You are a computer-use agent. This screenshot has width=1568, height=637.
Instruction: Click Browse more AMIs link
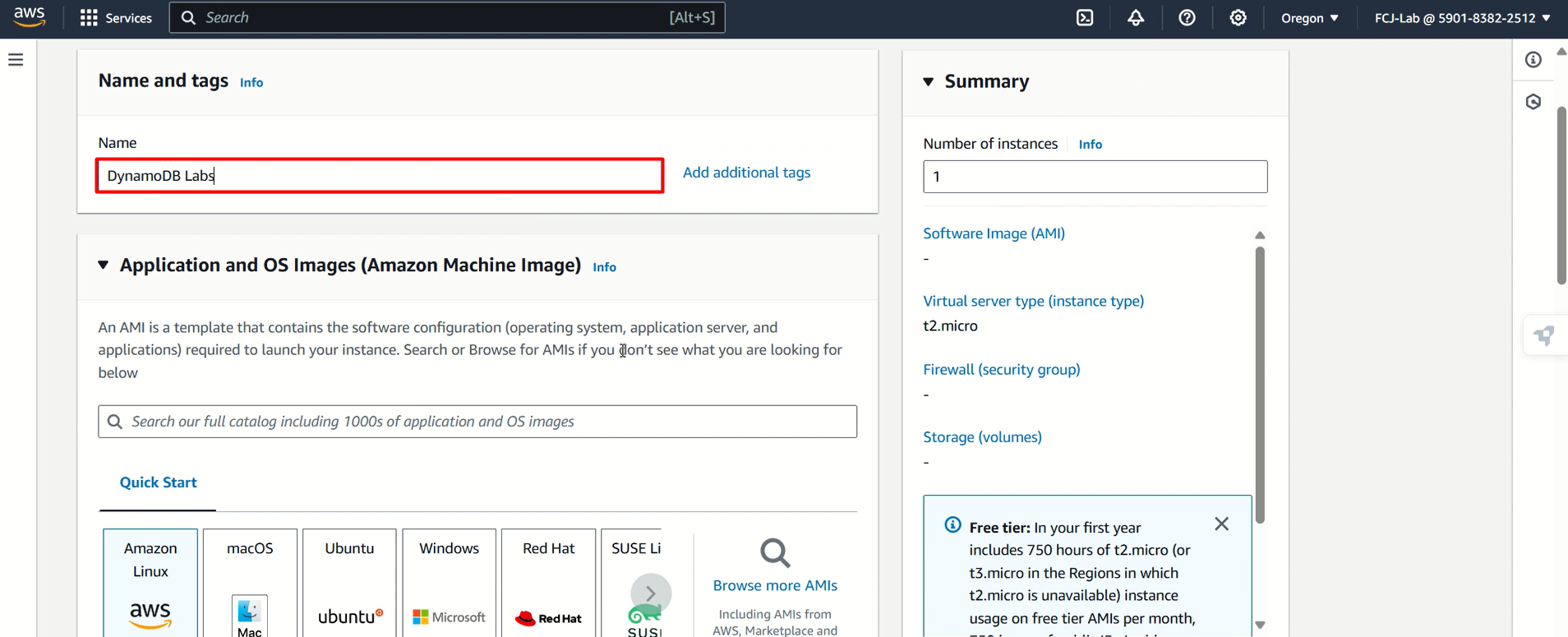point(775,585)
